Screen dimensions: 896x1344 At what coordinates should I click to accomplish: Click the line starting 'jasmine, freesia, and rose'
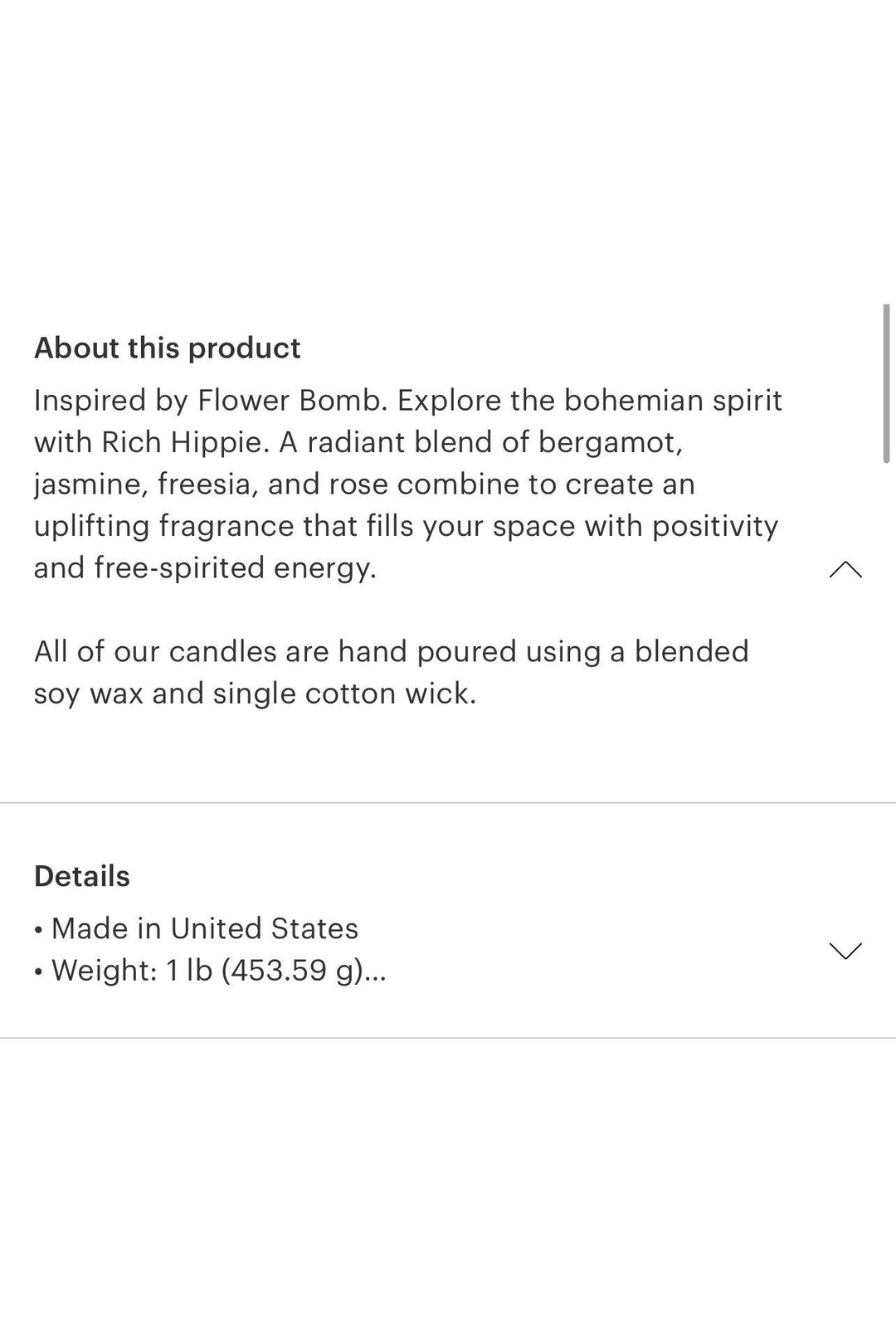pyautogui.click(x=364, y=485)
